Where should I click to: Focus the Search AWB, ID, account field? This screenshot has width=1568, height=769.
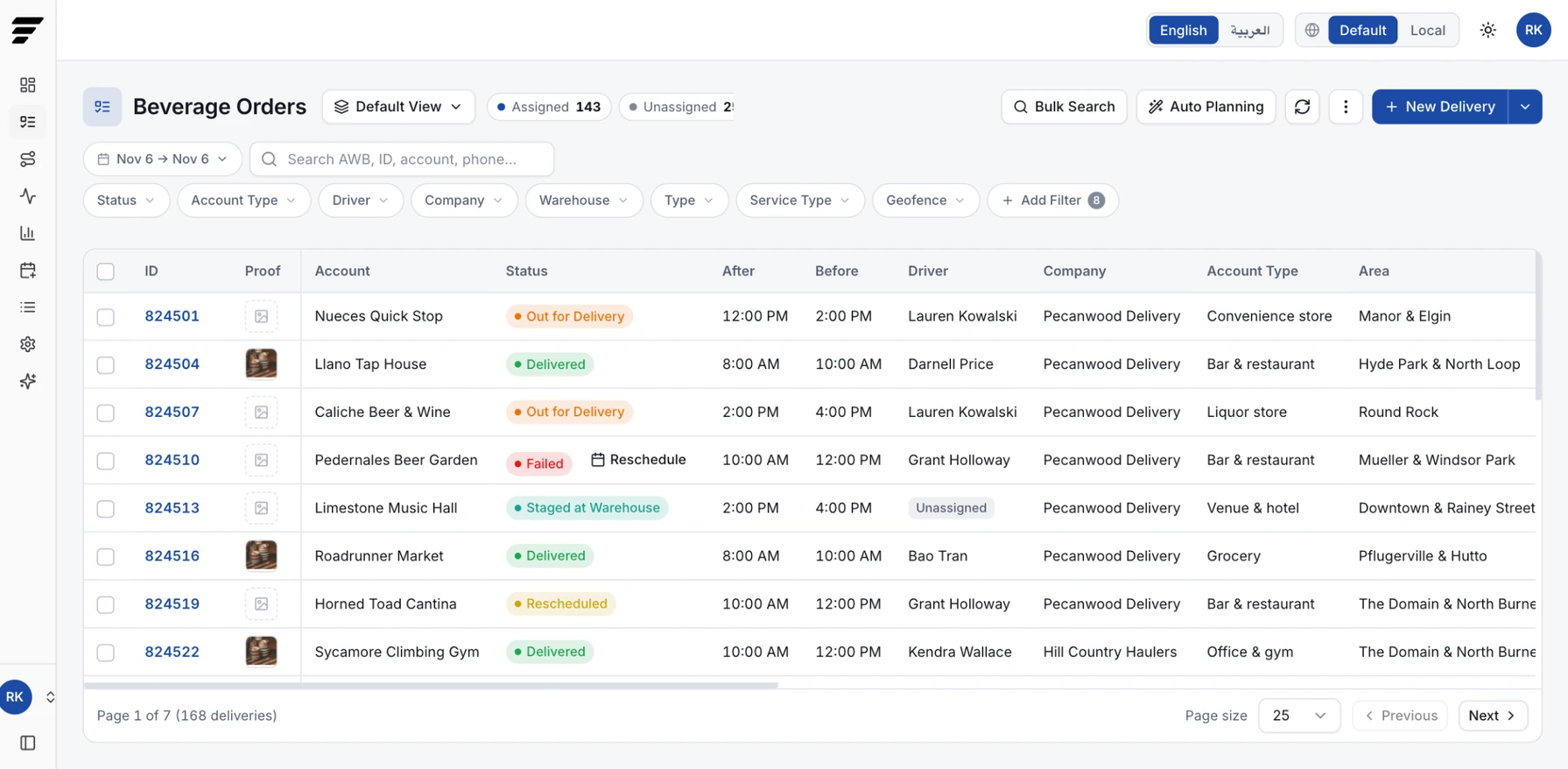tap(402, 159)
